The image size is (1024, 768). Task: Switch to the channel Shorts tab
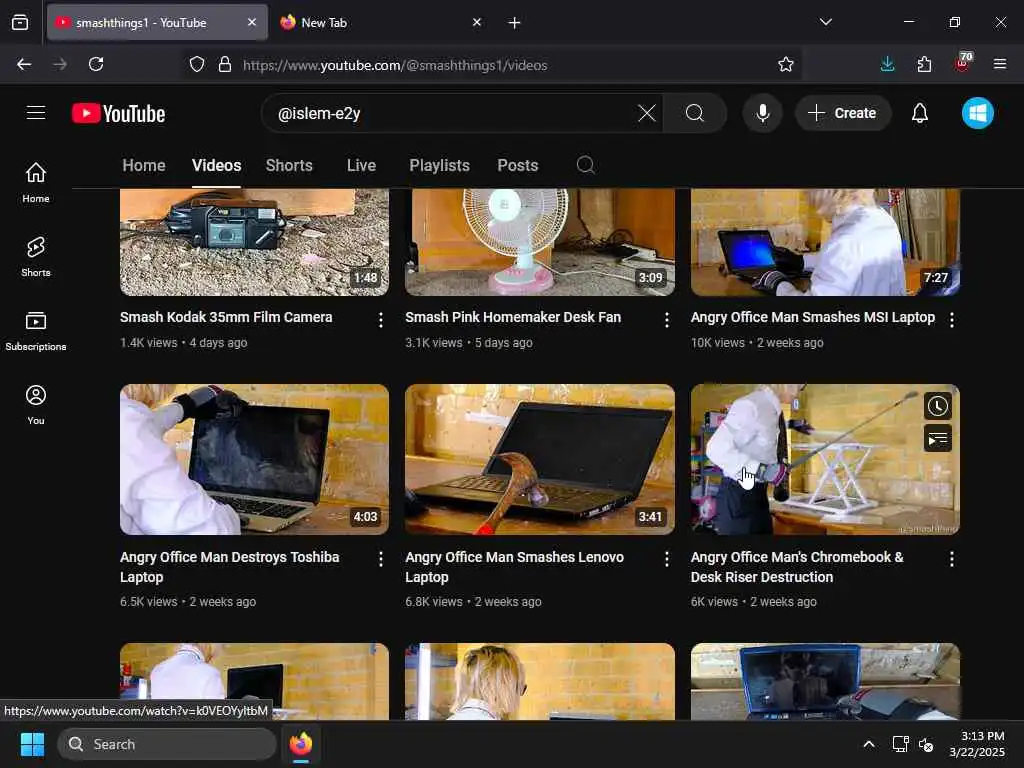pyautogui.click(x=289, y=165)
